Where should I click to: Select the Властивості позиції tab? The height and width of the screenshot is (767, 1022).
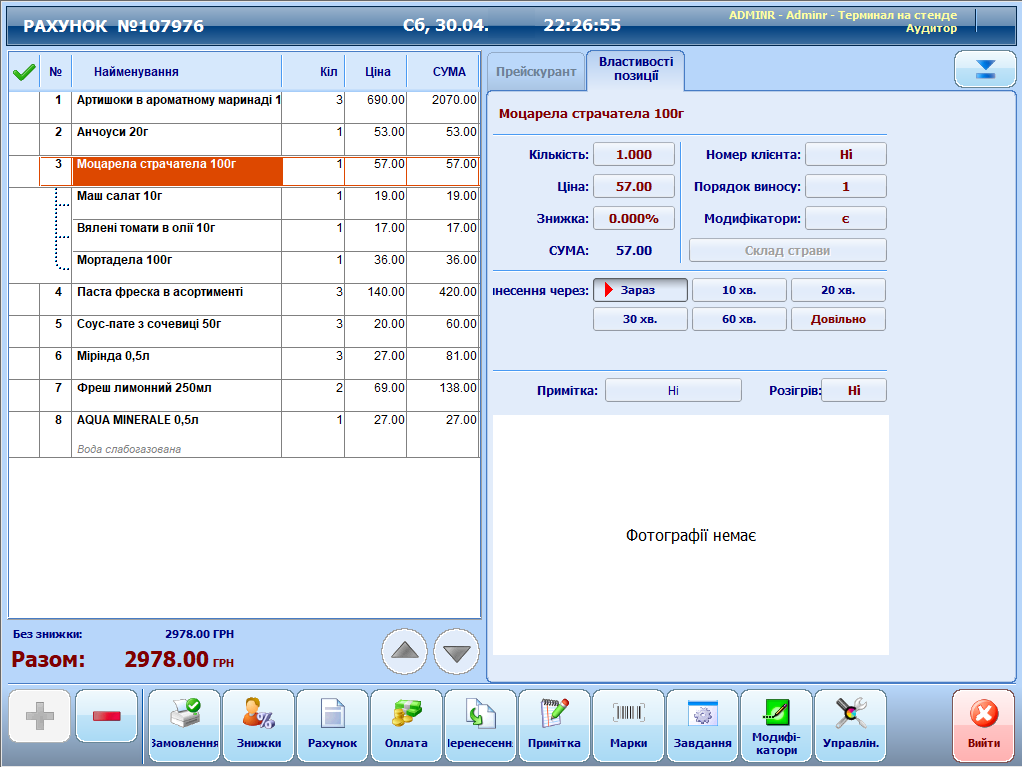point(635,69)
